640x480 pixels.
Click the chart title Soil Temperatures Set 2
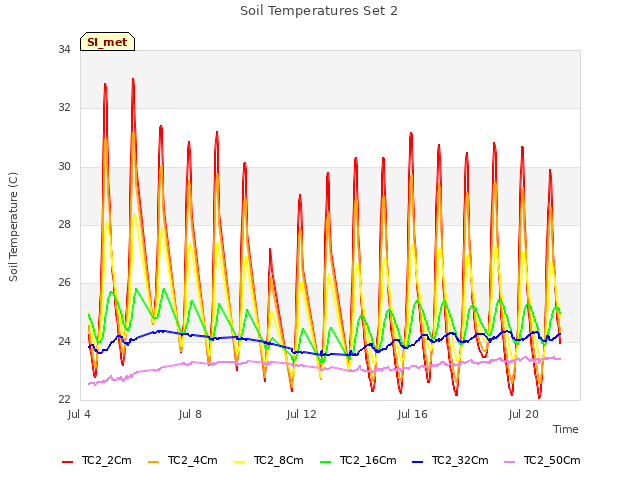coord(319,11)
